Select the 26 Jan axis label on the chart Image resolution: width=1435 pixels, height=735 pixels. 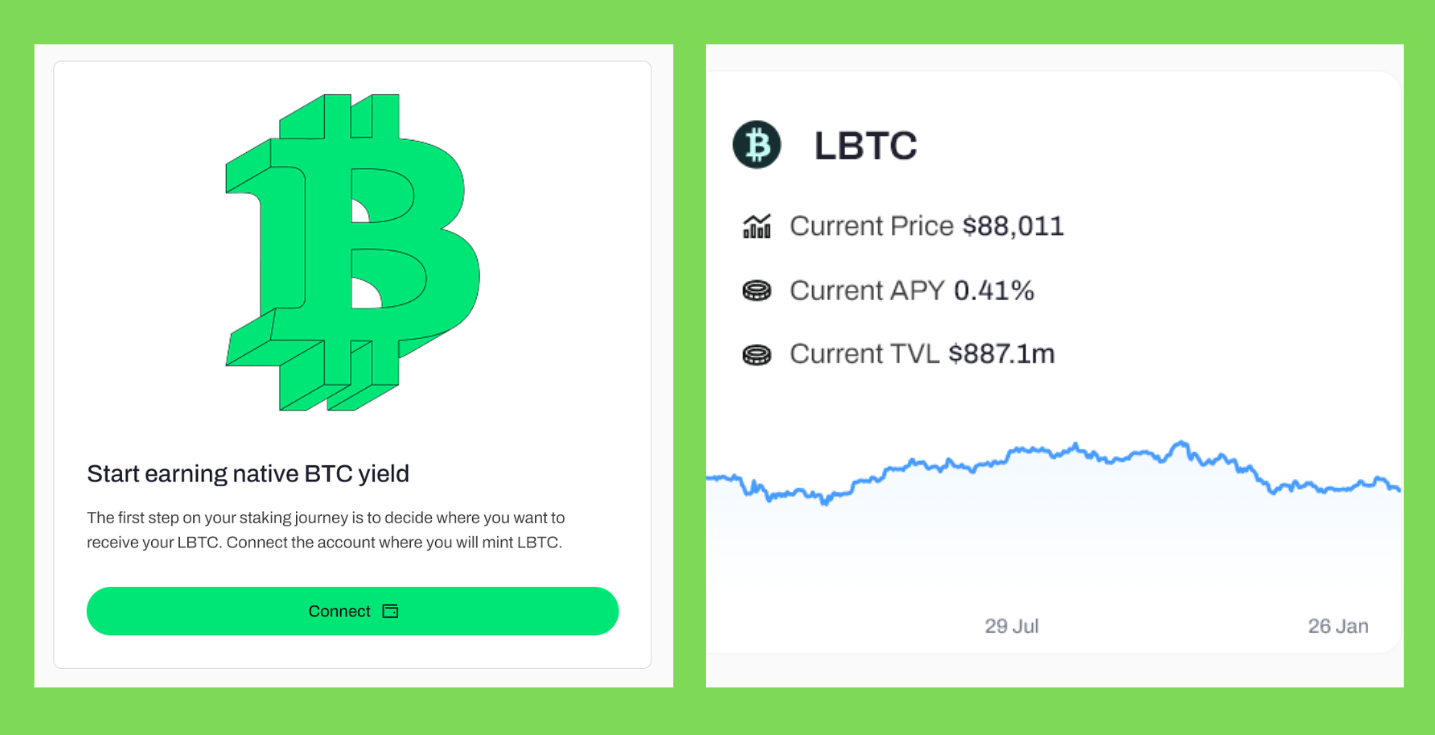[x=1338, y=626]
